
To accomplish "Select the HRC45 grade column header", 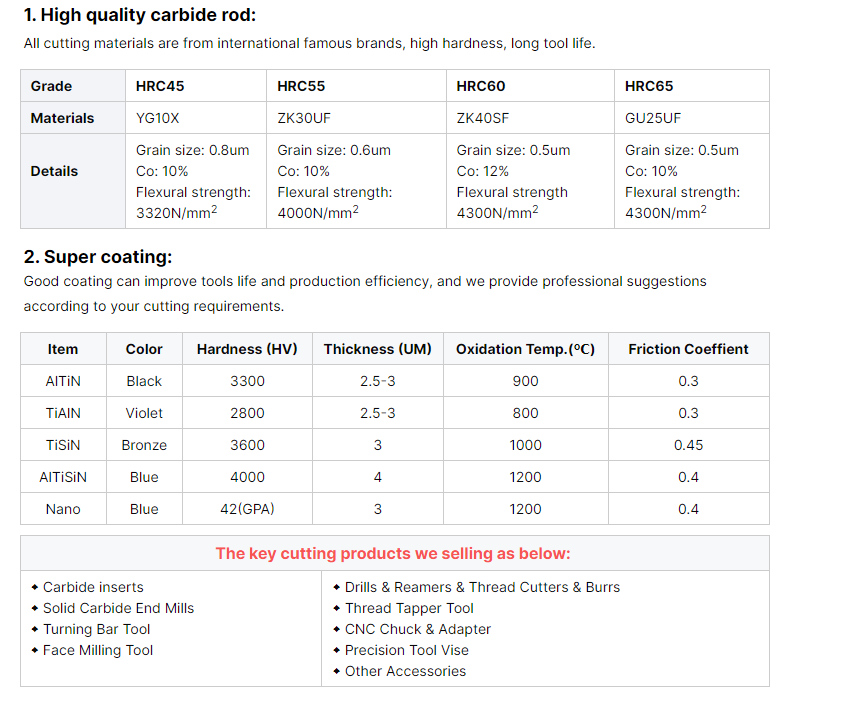I will [x=159, y=86].
